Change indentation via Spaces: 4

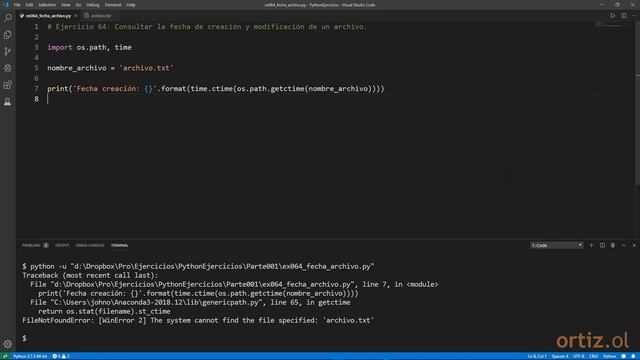click(560, 356)
